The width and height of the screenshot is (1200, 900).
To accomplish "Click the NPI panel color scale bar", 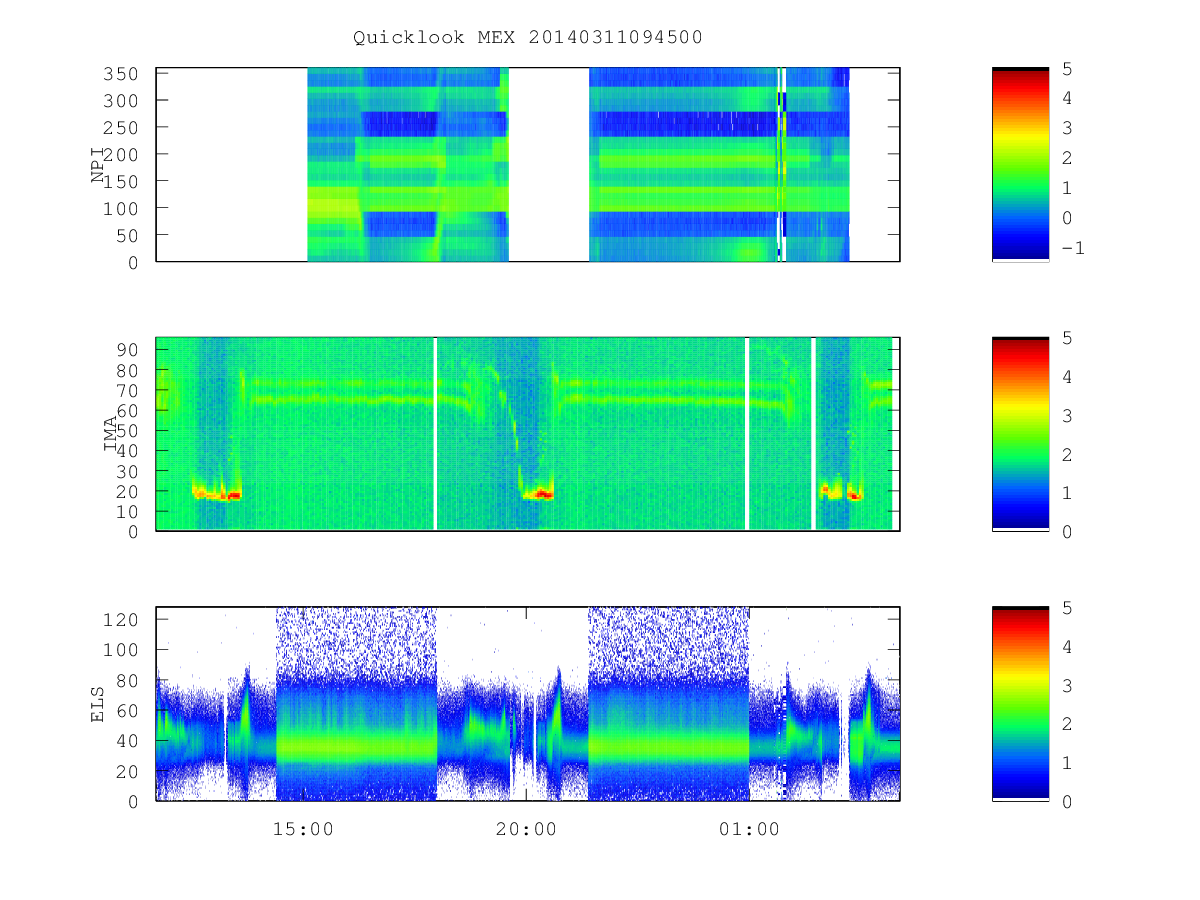I will [1020, 165].
